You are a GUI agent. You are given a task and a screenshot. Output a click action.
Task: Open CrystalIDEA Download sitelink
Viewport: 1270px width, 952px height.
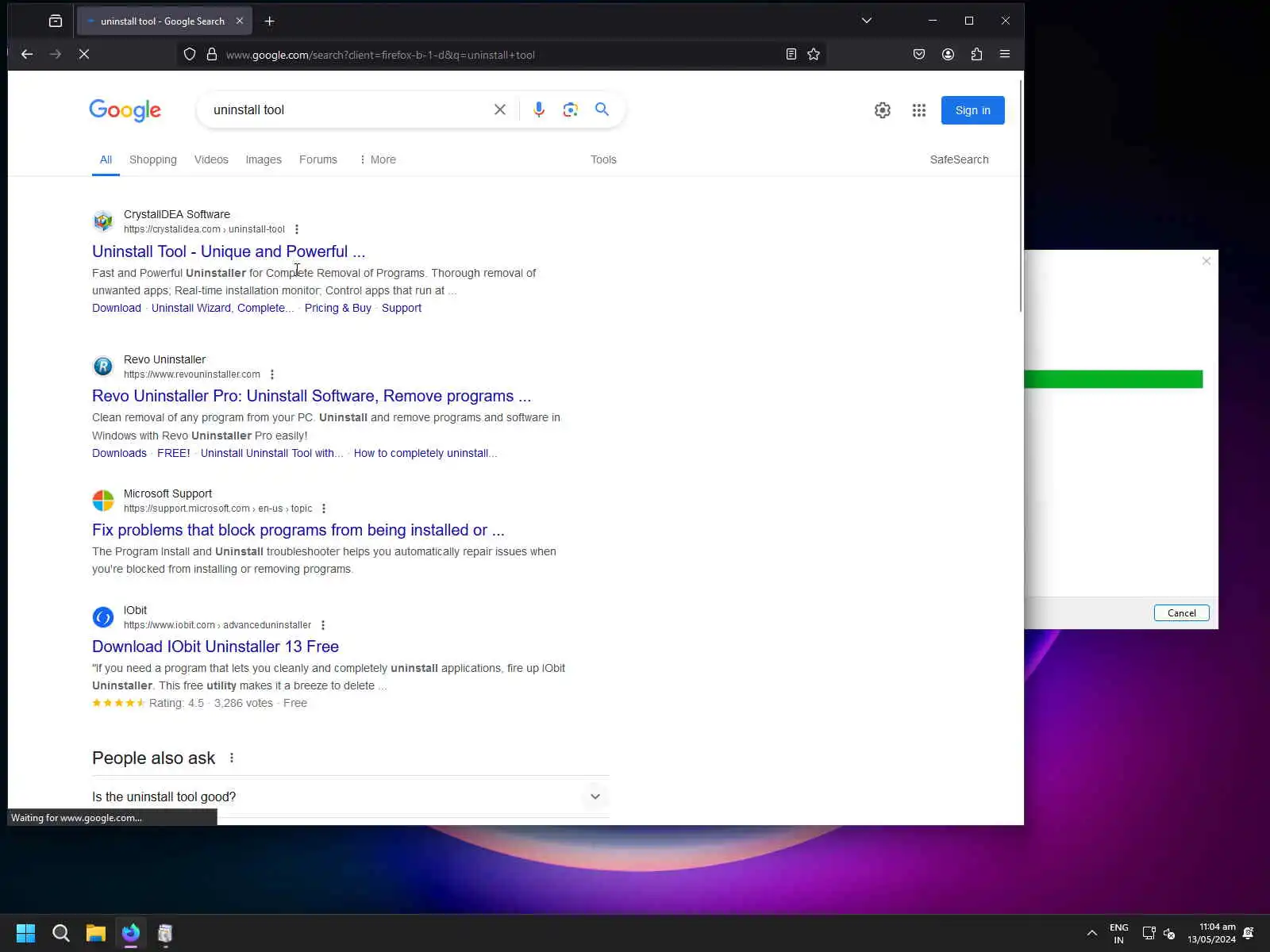[x=117, y=308]
